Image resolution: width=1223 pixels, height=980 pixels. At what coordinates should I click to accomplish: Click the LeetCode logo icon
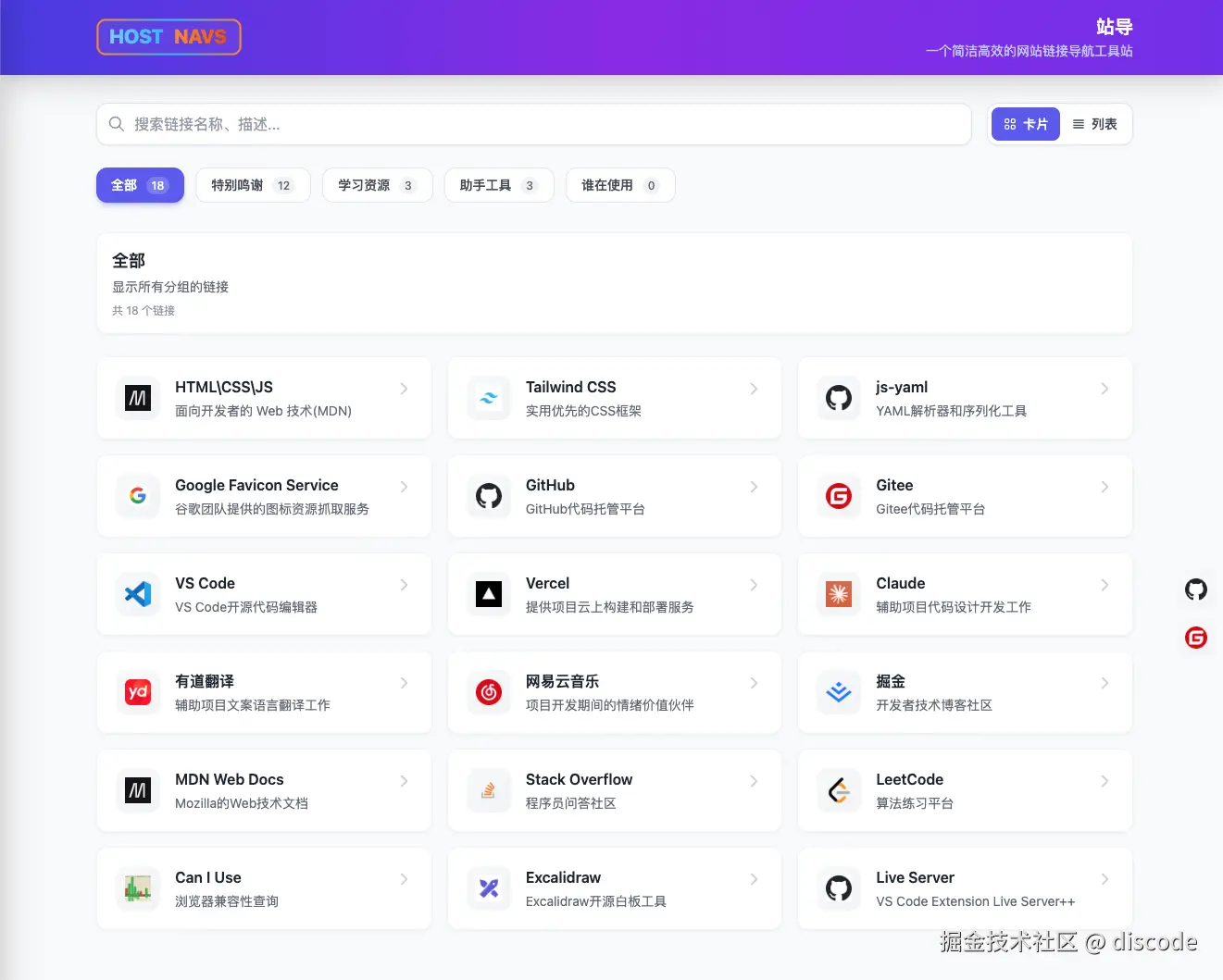pyautogui.click(x=839, y=790)
